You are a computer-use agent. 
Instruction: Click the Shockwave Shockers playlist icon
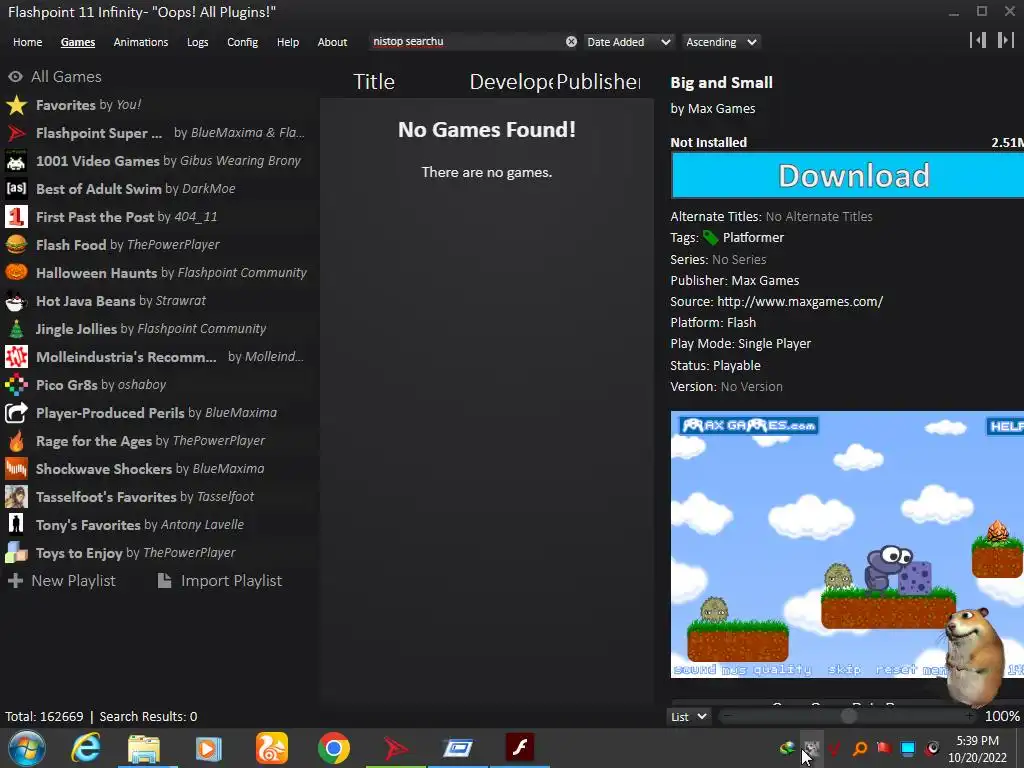click(16, 469)
